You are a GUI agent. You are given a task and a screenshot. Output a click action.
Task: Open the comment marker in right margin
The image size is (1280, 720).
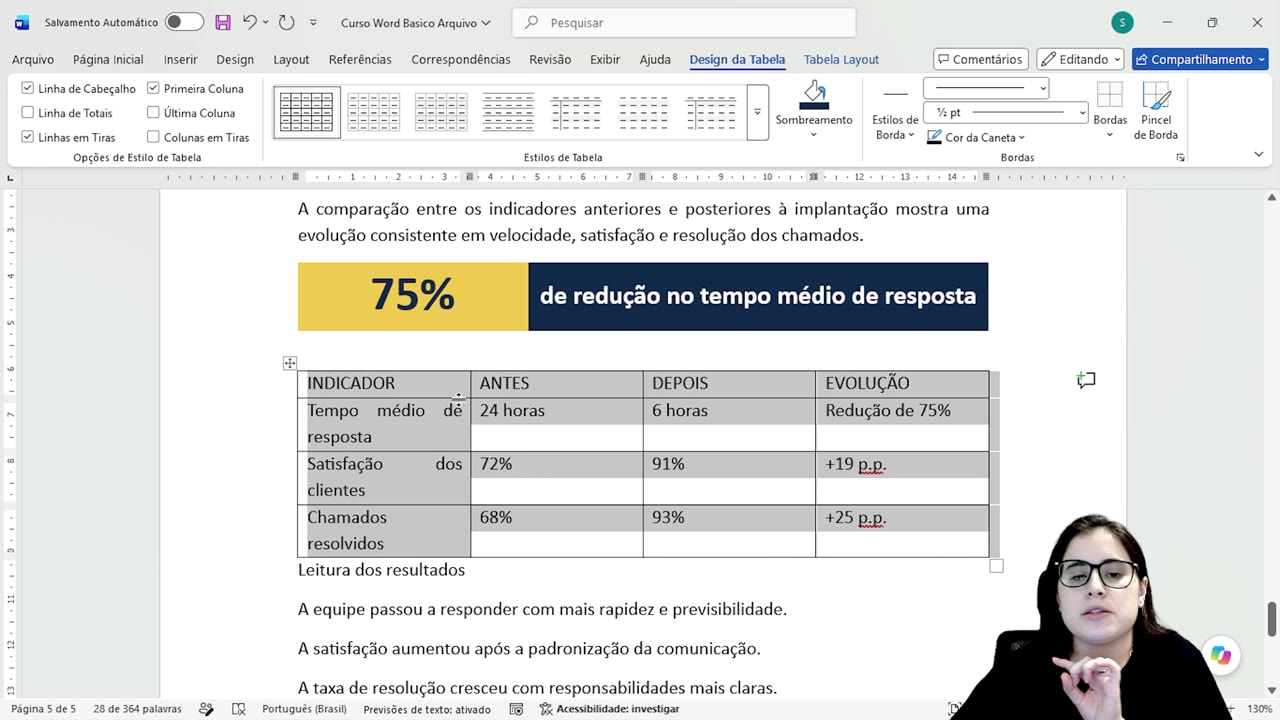[x=1086, y=380]
